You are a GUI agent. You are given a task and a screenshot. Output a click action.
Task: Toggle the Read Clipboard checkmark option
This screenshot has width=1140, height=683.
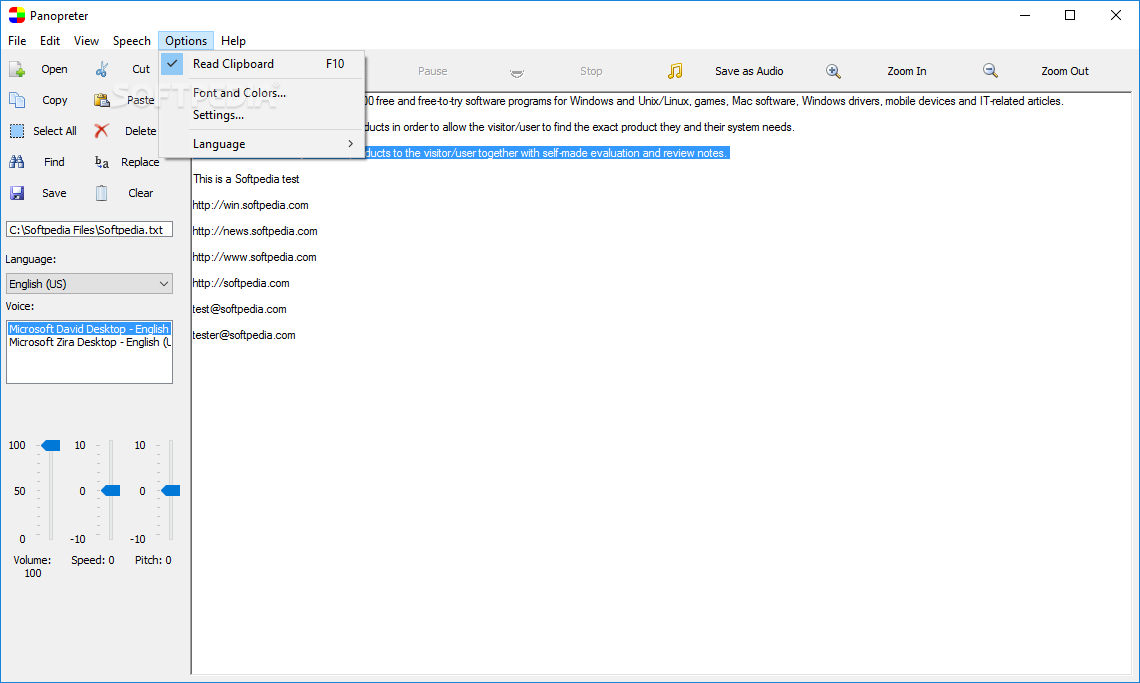pos(262,64)
